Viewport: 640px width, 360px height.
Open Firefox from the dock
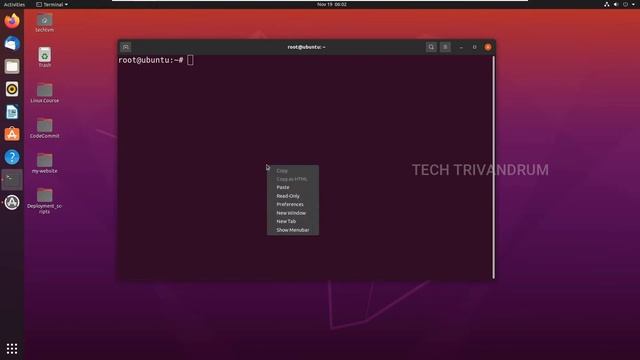[x=12, y=21]
